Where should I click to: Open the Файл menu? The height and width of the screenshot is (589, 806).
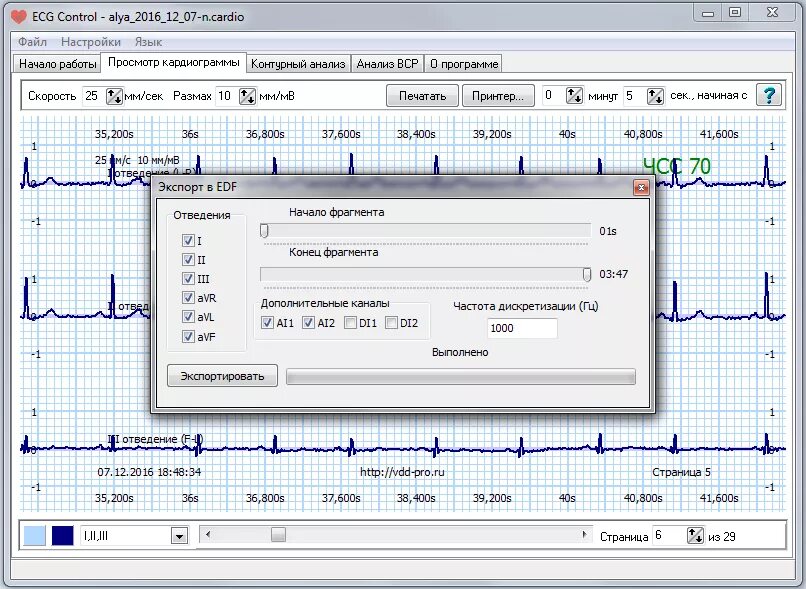[x=32, y=42]
